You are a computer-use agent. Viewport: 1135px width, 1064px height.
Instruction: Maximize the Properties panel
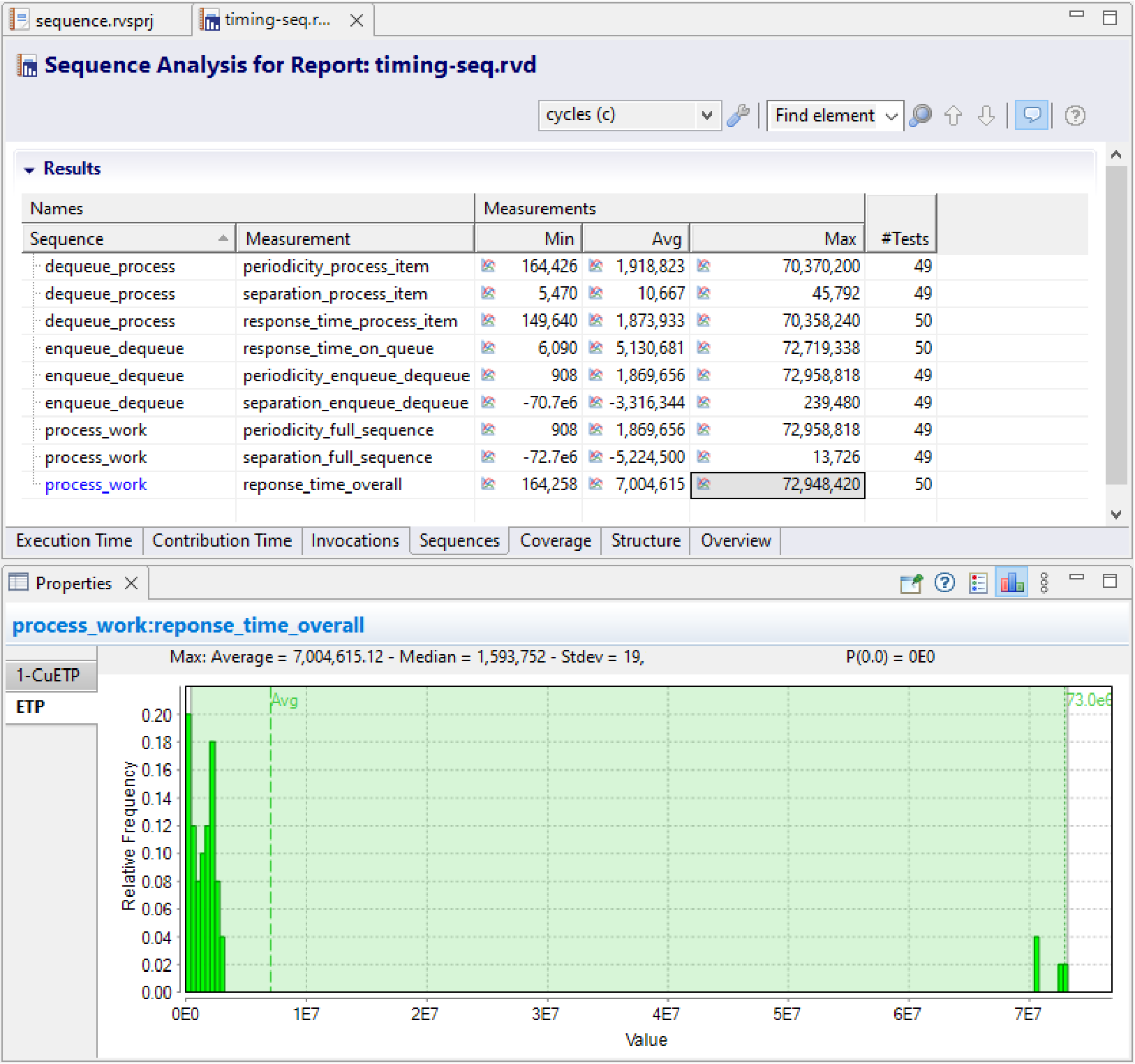[1110, 581]
